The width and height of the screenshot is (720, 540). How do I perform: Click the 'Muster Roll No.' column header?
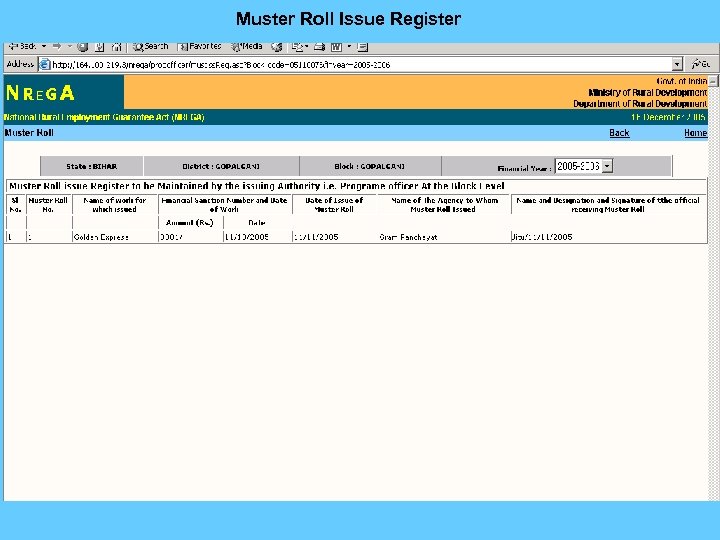click(x=48, y=205)
